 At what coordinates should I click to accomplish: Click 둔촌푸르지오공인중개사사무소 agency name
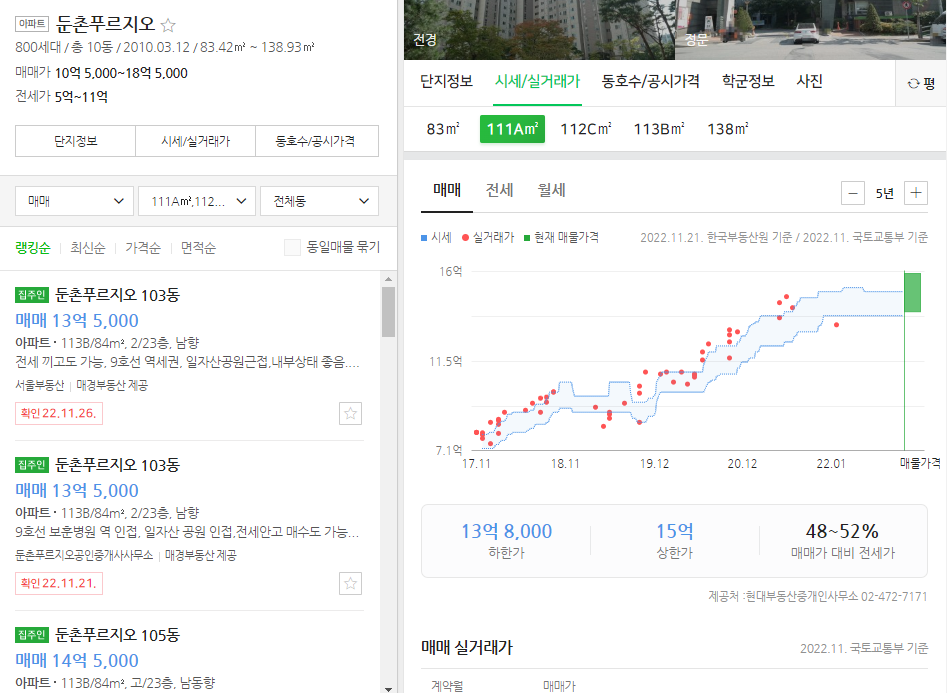click(84, 555)
